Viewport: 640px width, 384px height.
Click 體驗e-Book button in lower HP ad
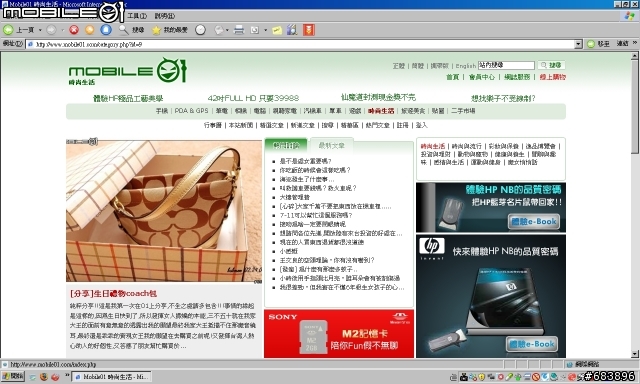(532, 344)
